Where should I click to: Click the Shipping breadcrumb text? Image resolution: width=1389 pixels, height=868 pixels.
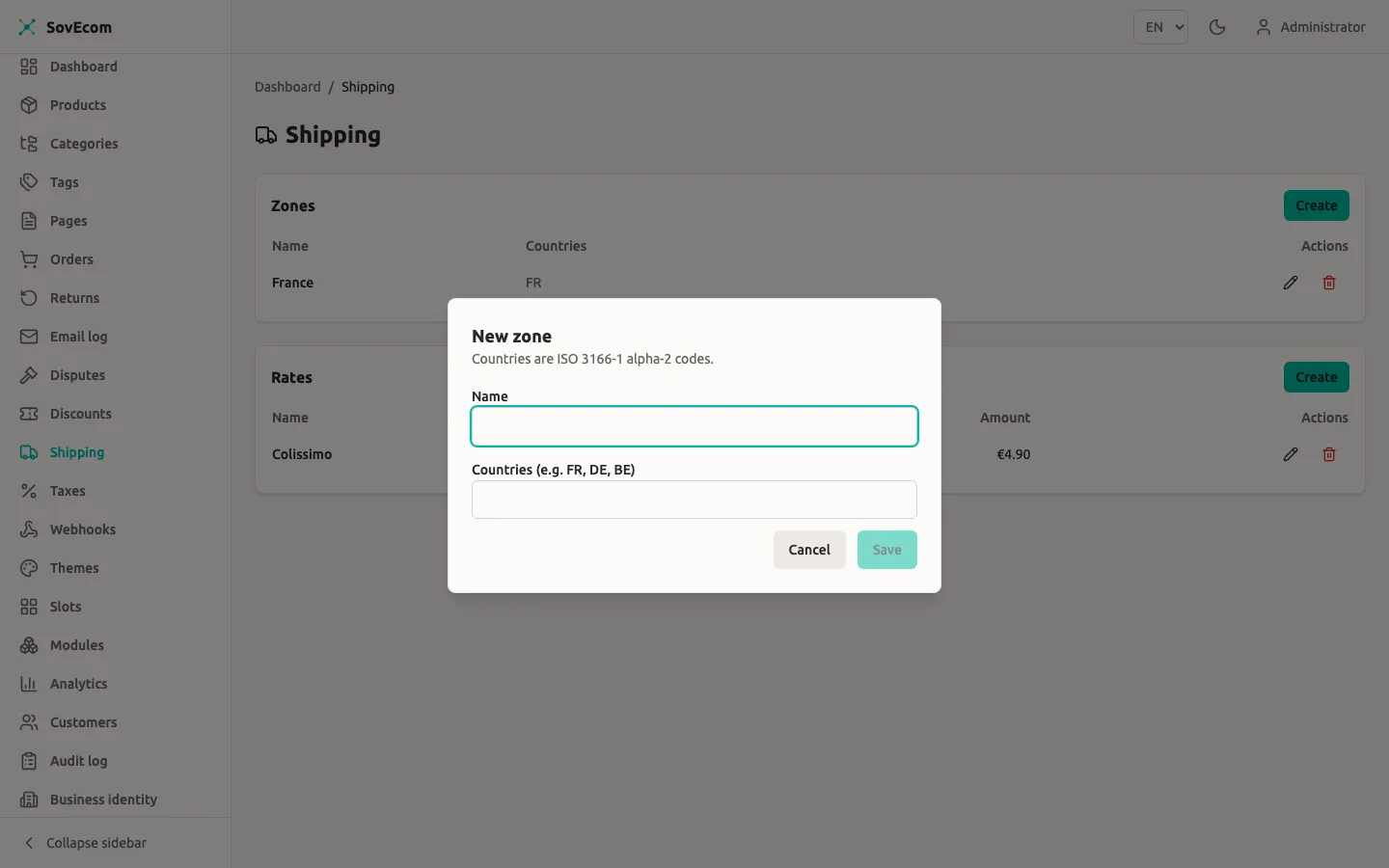coord(368,87)
